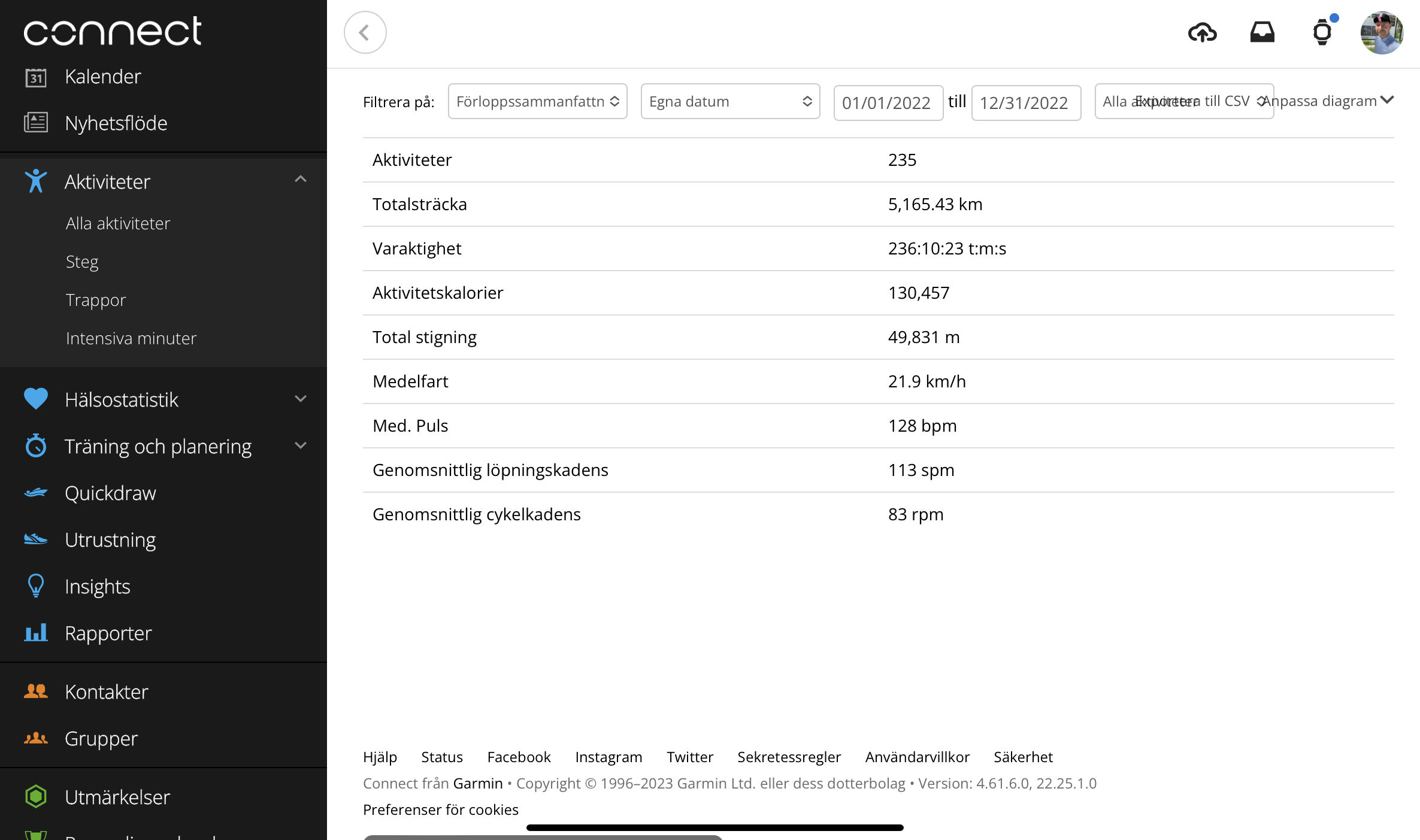Click the back arrow button
Screen dimensions: 1420x840
click(x=365, y=32)
